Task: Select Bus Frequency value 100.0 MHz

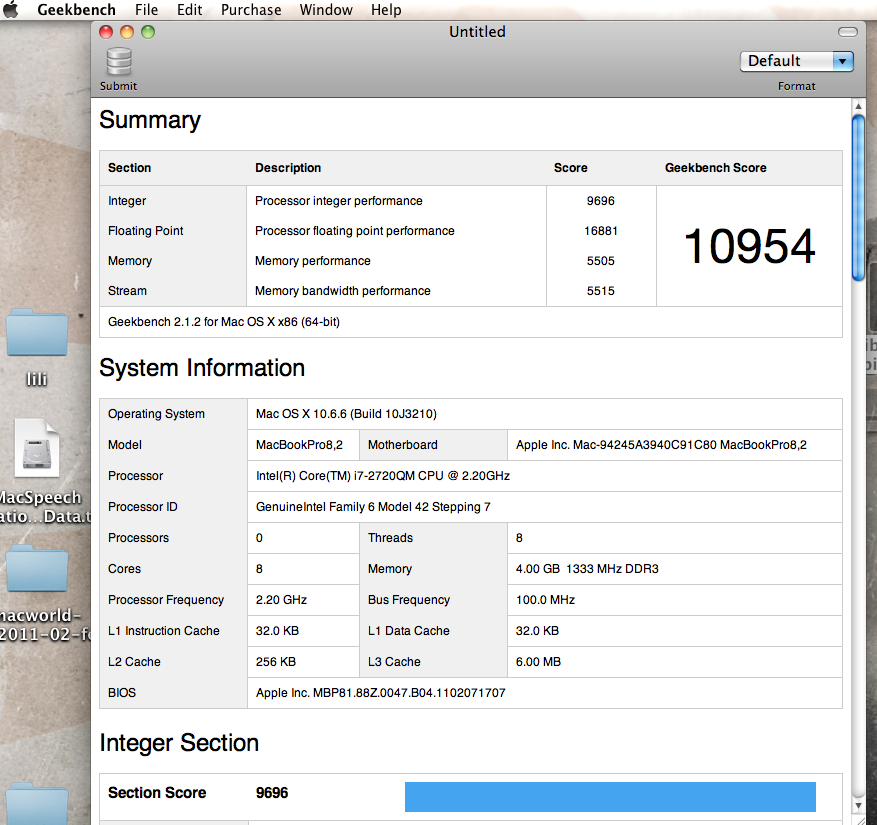Action: pyautogui.click(x=545, y=600)
